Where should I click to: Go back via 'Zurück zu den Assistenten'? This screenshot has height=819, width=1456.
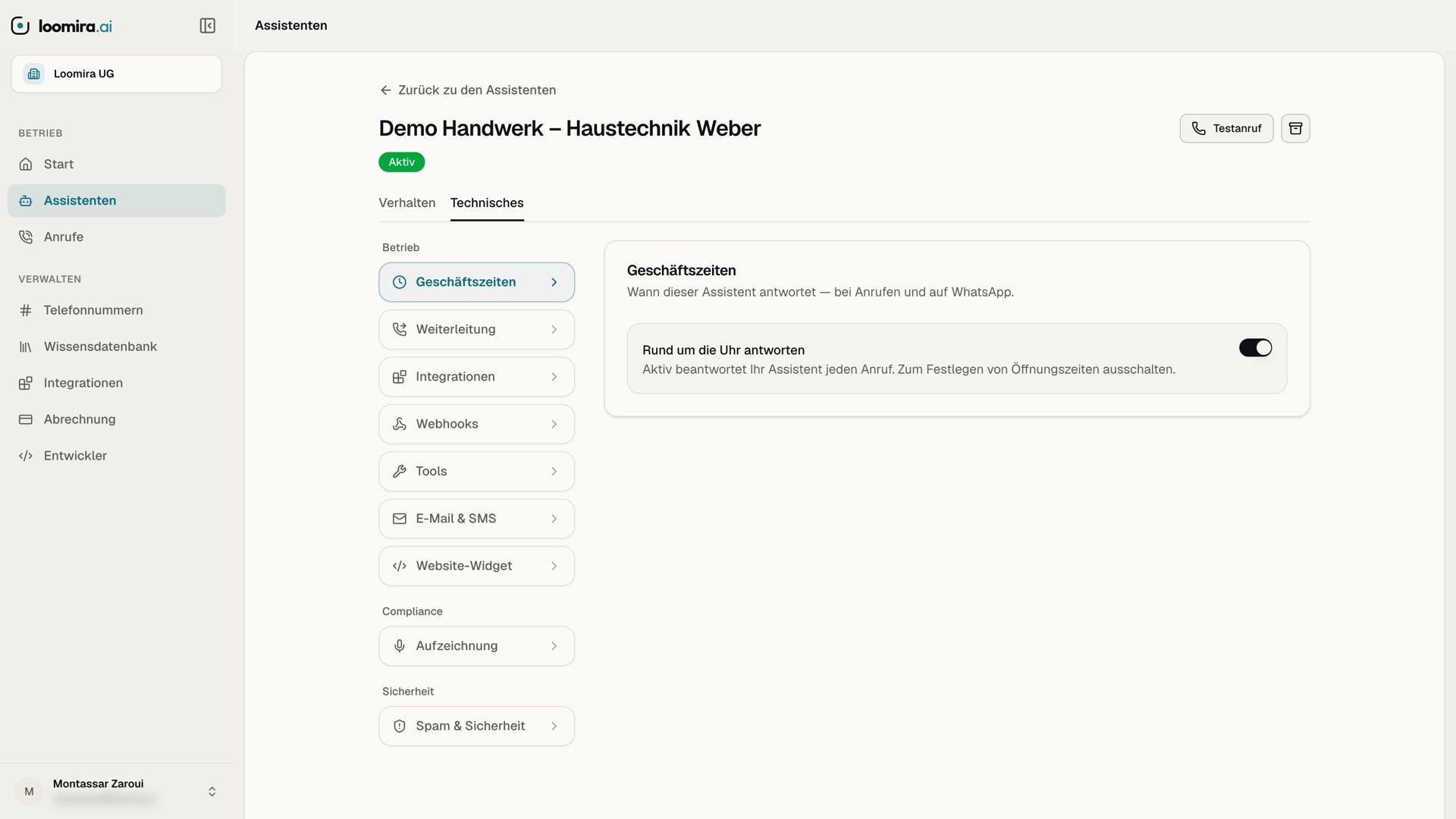[468, 90]
